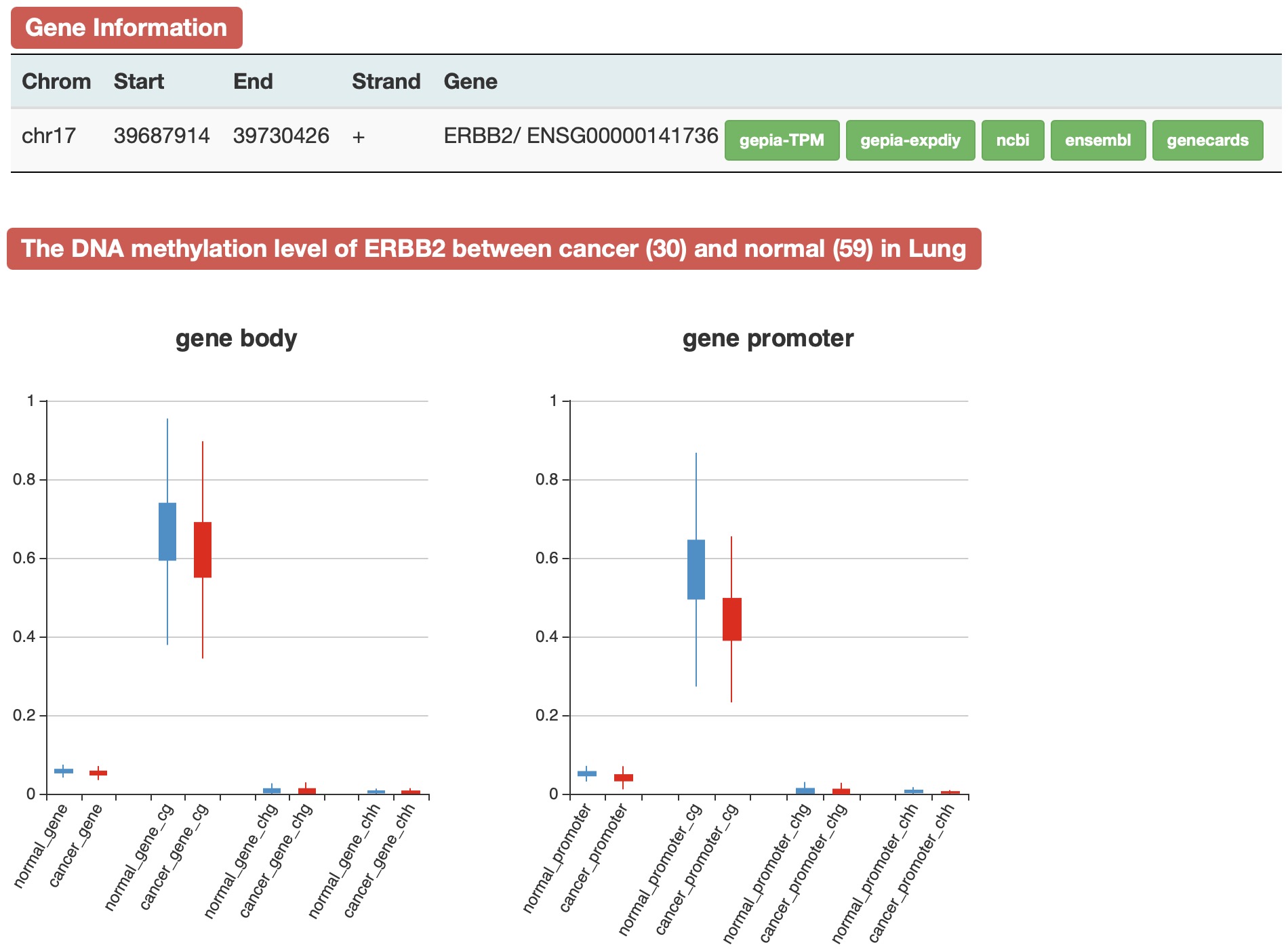
Task: Click the gepia-expdiy button
Action: [910, 140]
